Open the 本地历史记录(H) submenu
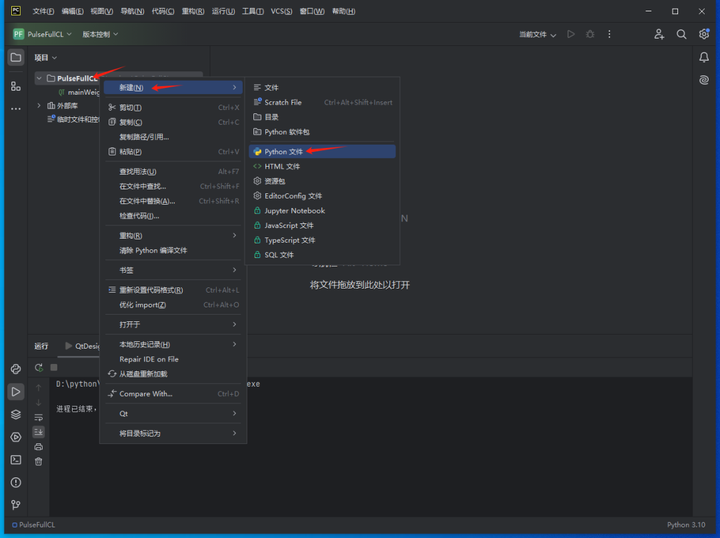The width and height of the screenshot is (720, 538). click(173, 344)
